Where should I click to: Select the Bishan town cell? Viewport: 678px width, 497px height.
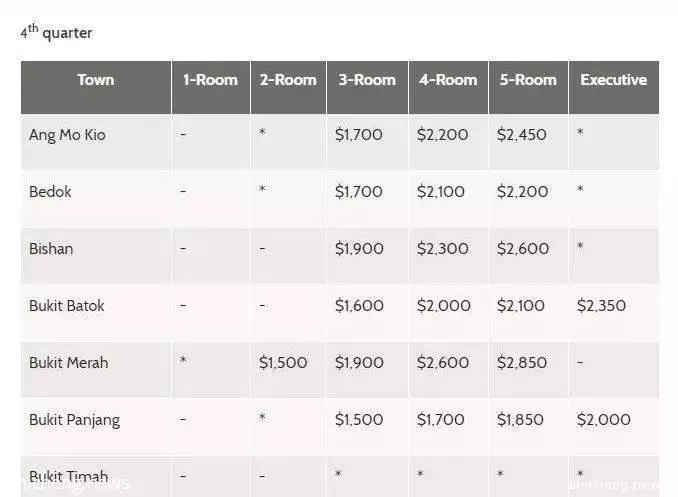click(51, 249)
